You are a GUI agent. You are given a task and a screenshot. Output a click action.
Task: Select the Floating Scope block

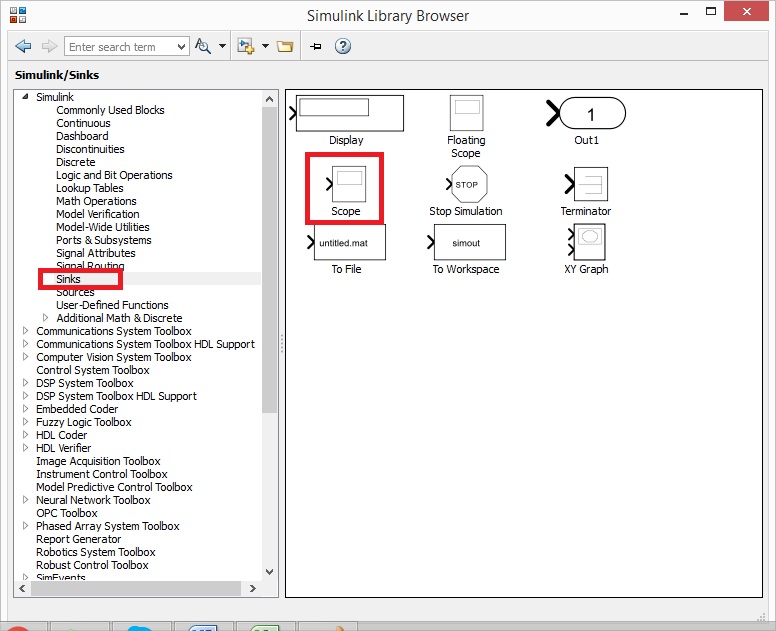(466, 127)
